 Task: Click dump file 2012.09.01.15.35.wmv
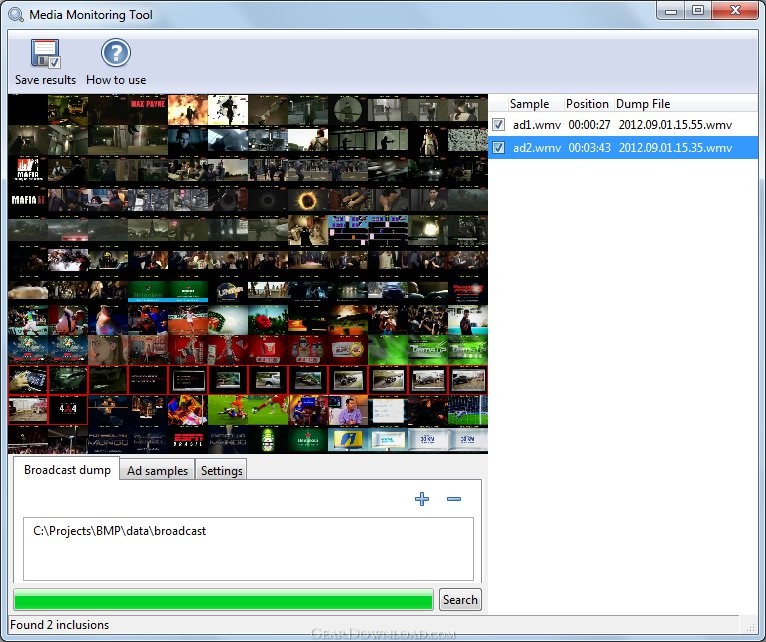pyautogui.click(x=675, y=148)
